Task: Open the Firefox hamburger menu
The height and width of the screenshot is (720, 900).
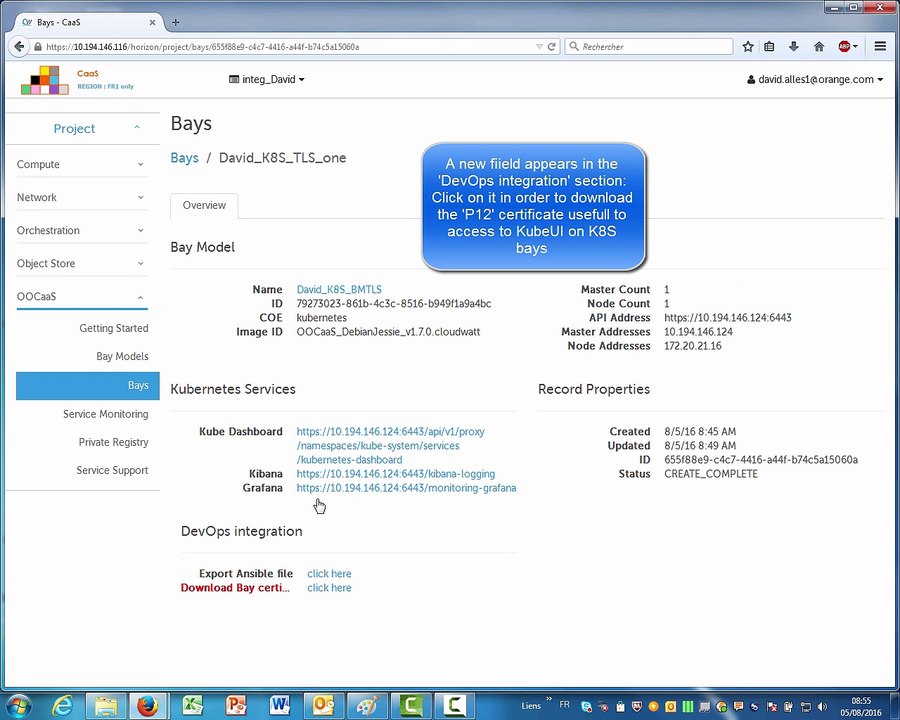Action: click(x=880, y=47)
